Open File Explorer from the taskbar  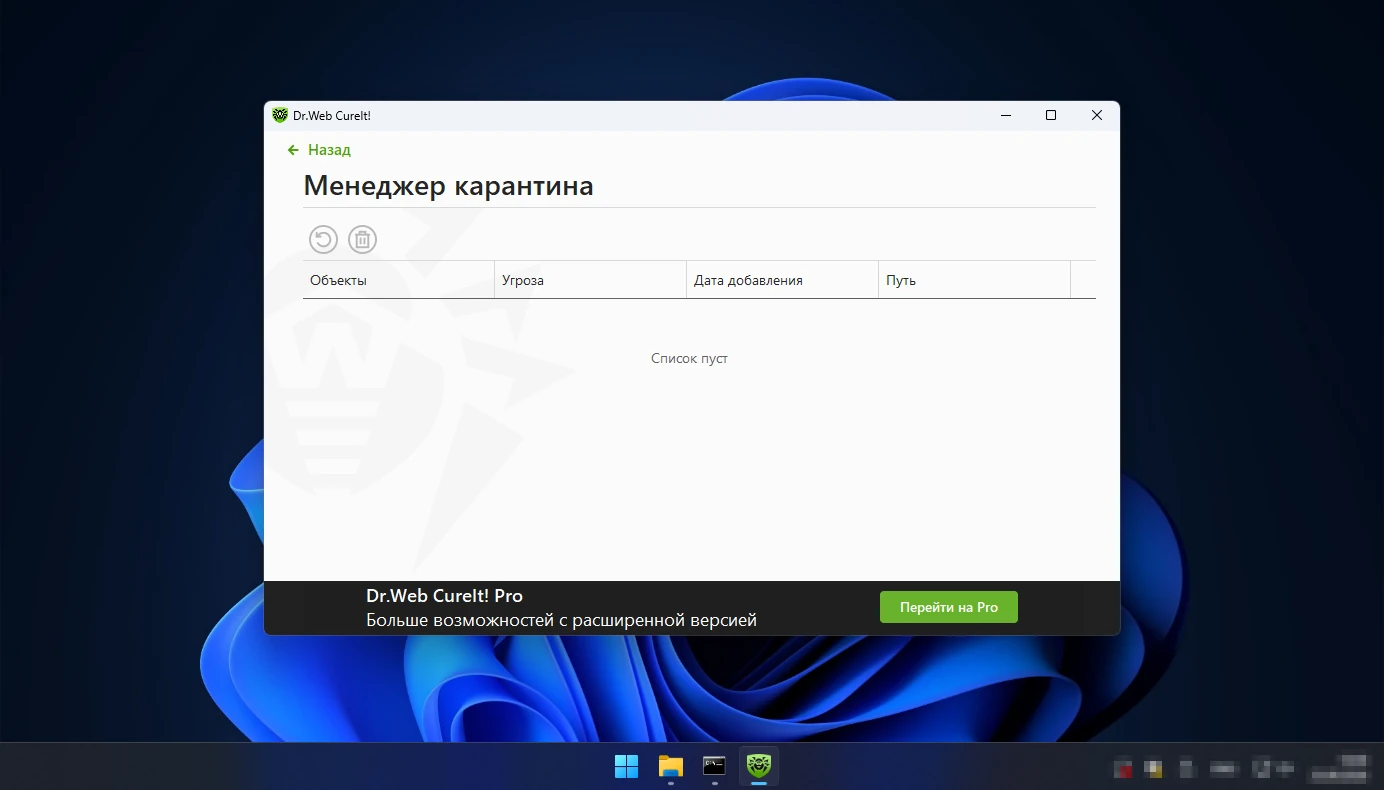pos(670,766)
